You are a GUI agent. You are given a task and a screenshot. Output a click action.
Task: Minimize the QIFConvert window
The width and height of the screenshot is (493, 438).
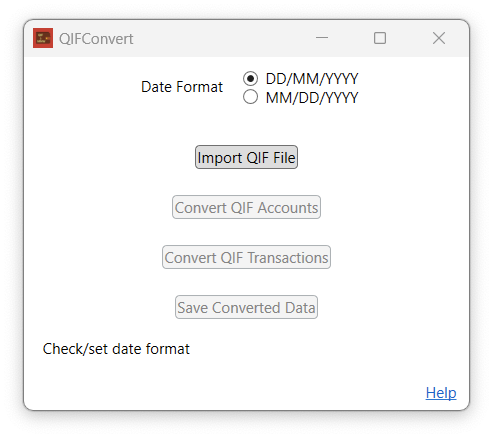322,38
